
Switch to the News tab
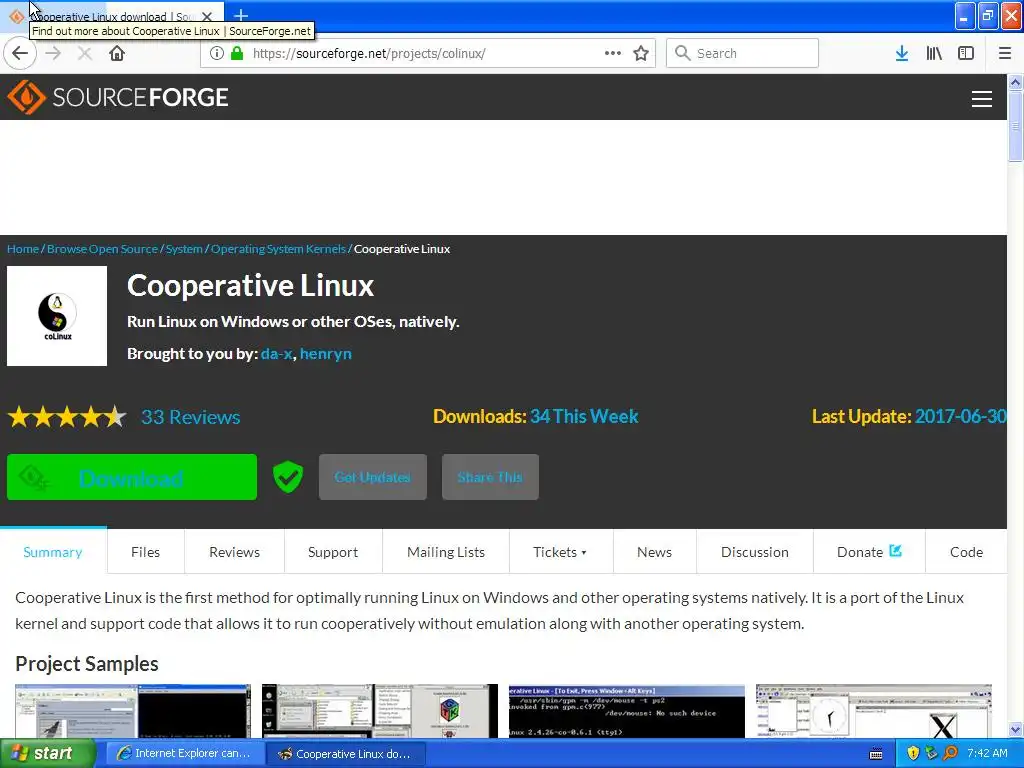coord(654,552)
